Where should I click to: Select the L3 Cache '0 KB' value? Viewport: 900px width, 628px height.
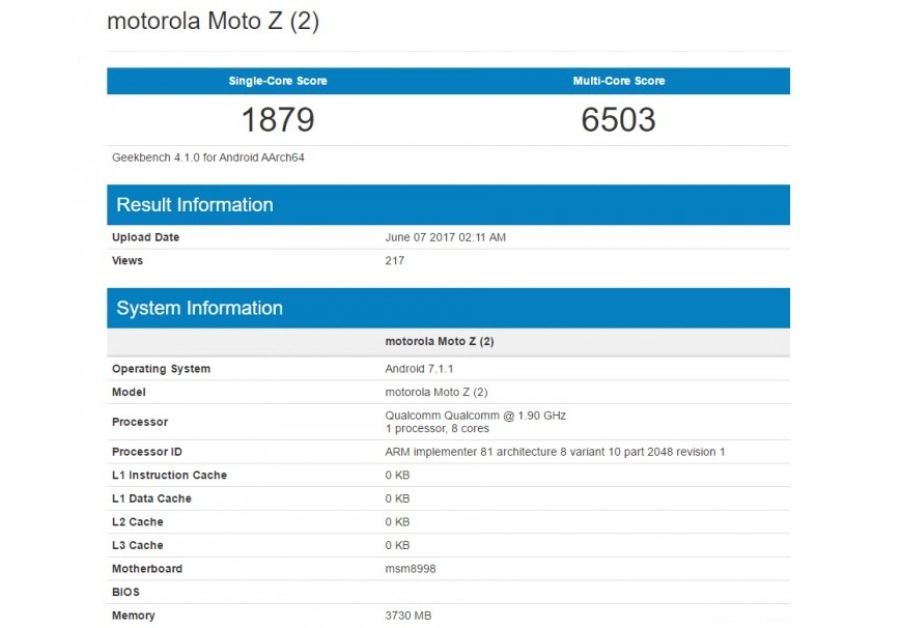pyautogui.click(x=397, y=545)
